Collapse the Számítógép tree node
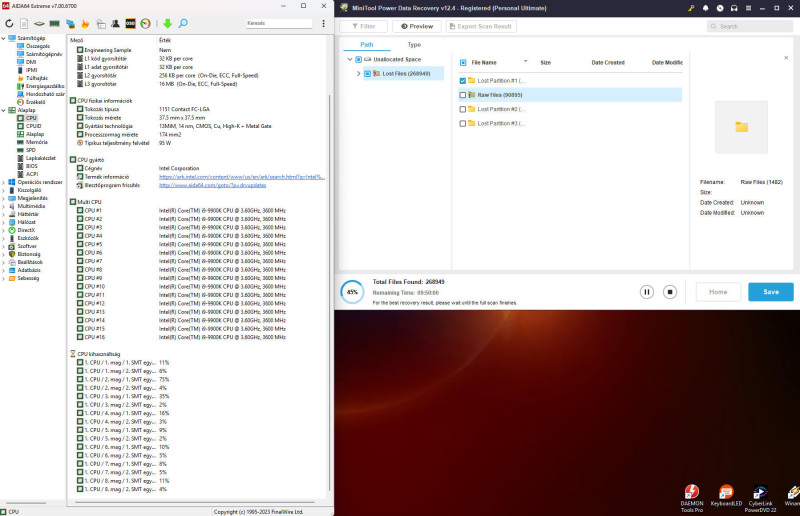 tap(4, 38)
